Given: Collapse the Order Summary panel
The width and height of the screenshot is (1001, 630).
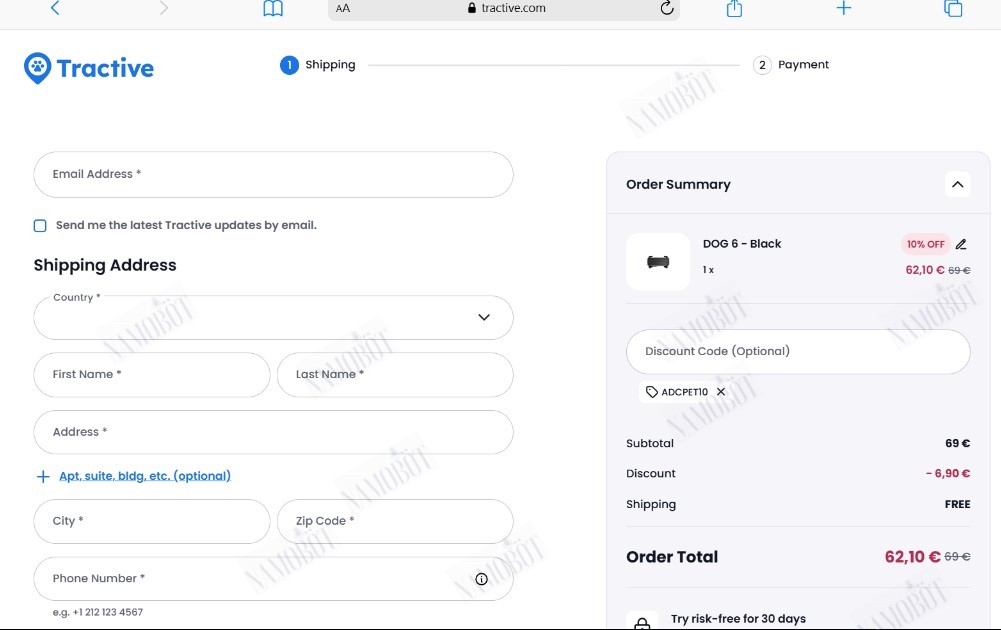Looking at the screenshot, I should click(x=958, y=184).
